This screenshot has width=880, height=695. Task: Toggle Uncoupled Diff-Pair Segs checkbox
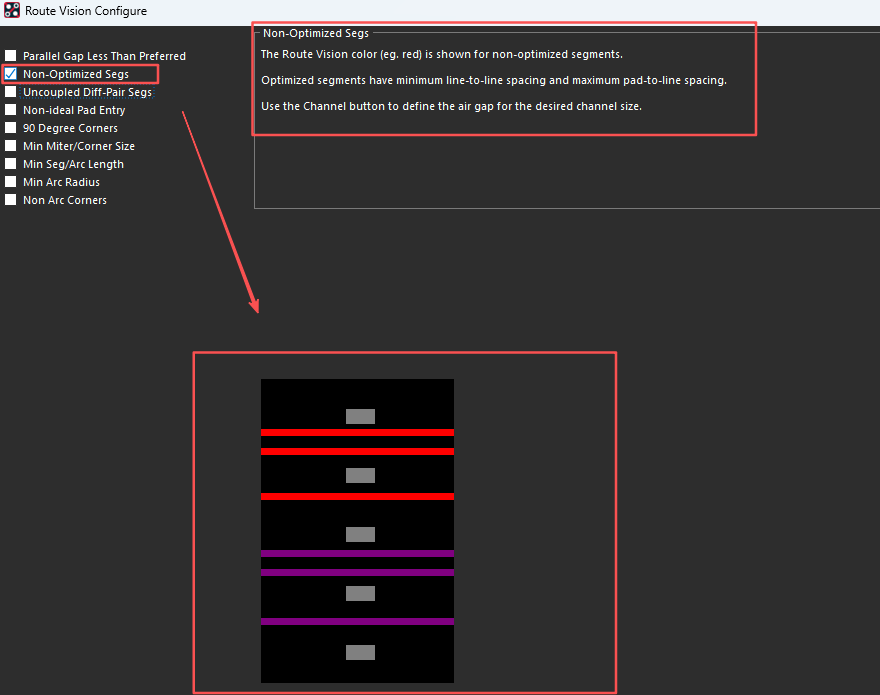pos(11,92)
